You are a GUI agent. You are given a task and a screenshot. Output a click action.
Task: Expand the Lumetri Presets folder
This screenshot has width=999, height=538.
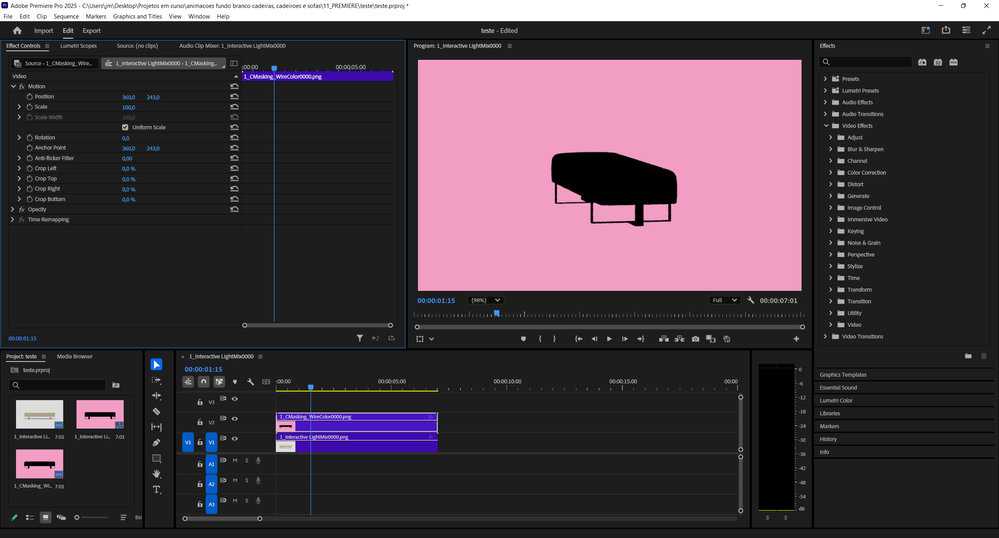[x=825, y=91]
